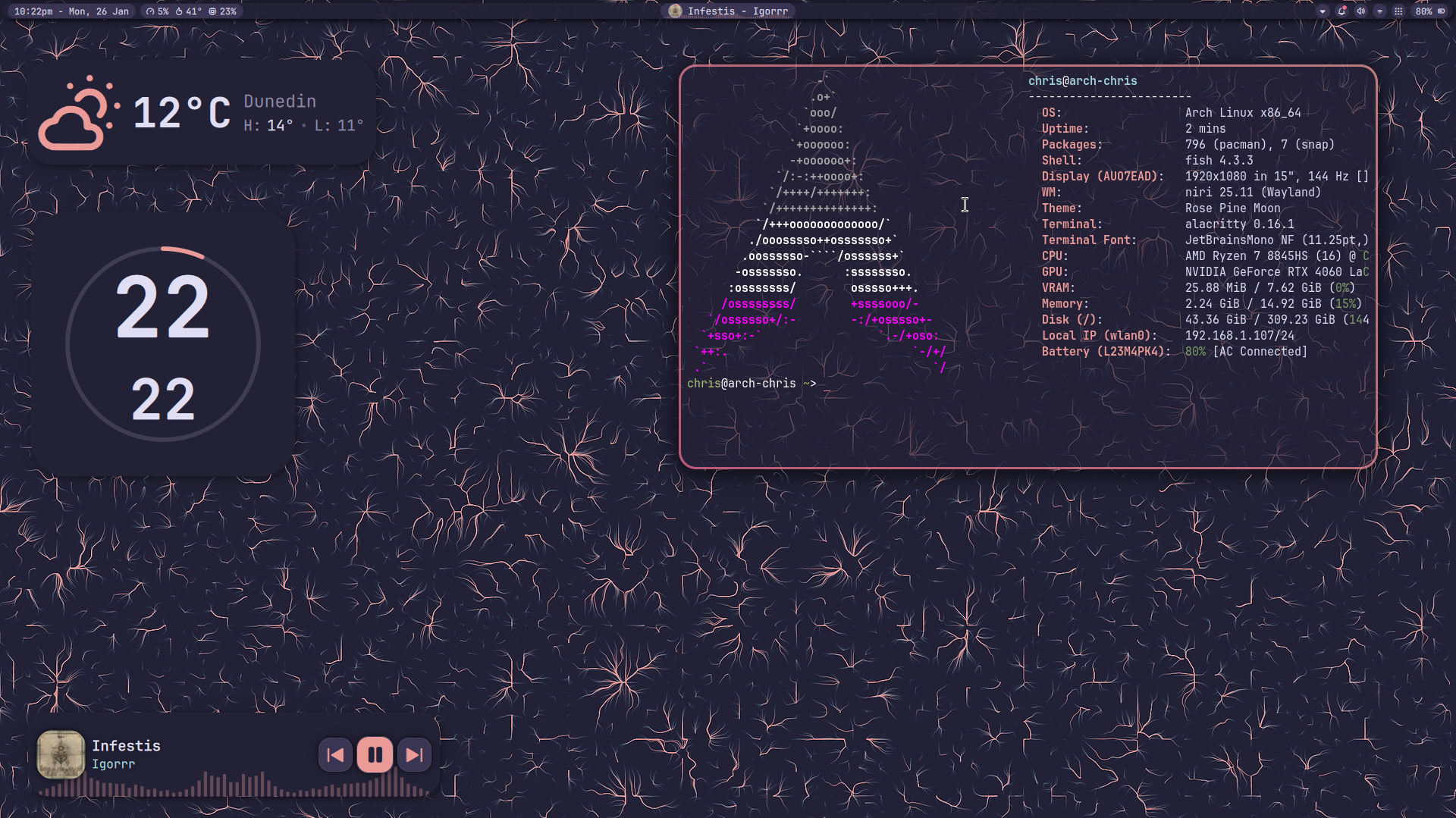Click the Display (AUO7EAD): label
1456x818 pixels.
coord(1103,177)
